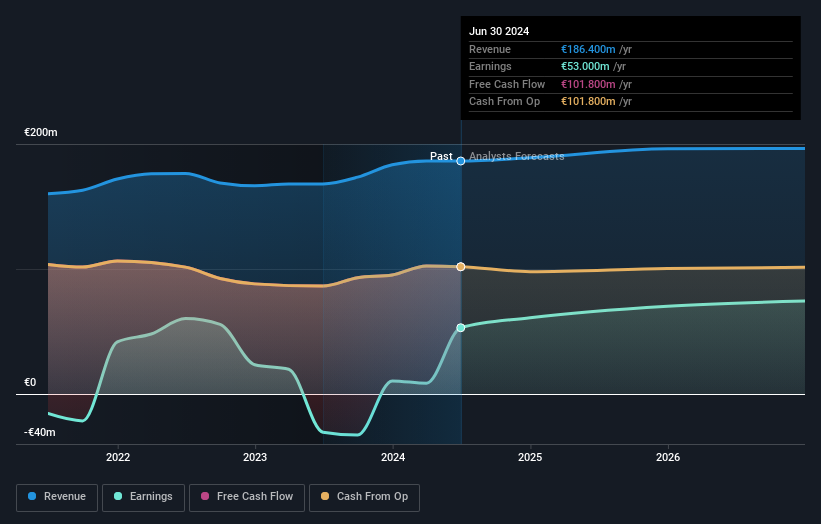Click the 2024 x-axis label
The width and height of the screenshot is (821, 524).
[393, 457]
